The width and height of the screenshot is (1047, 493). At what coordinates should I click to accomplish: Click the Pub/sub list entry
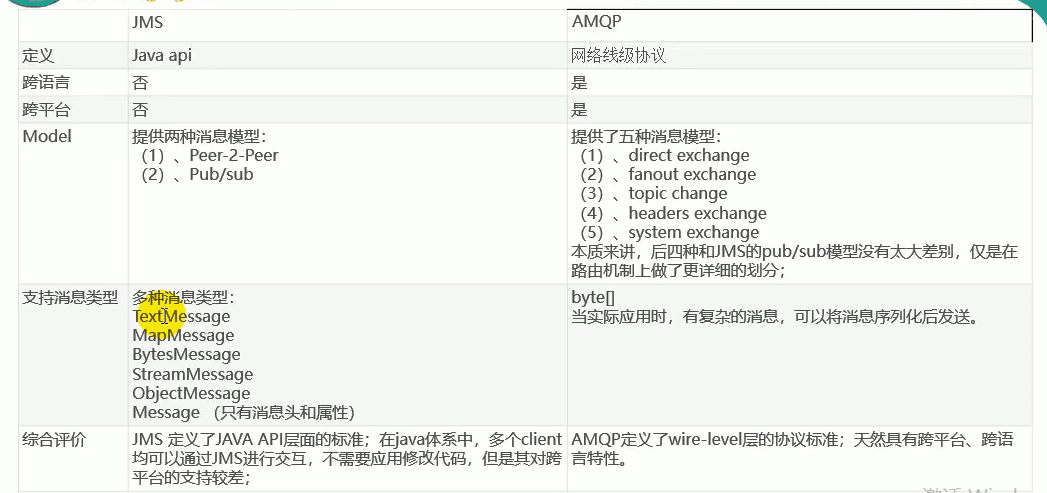pos(221,175)
